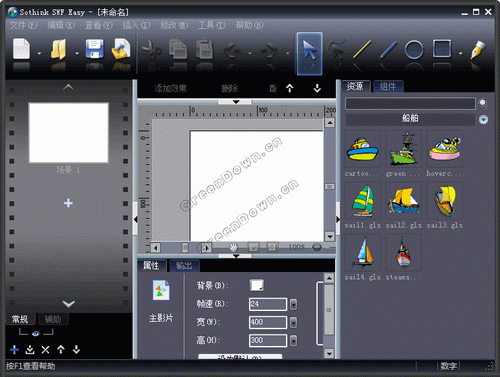Click the search magnifier in resources panel

(x=483, y=104)
